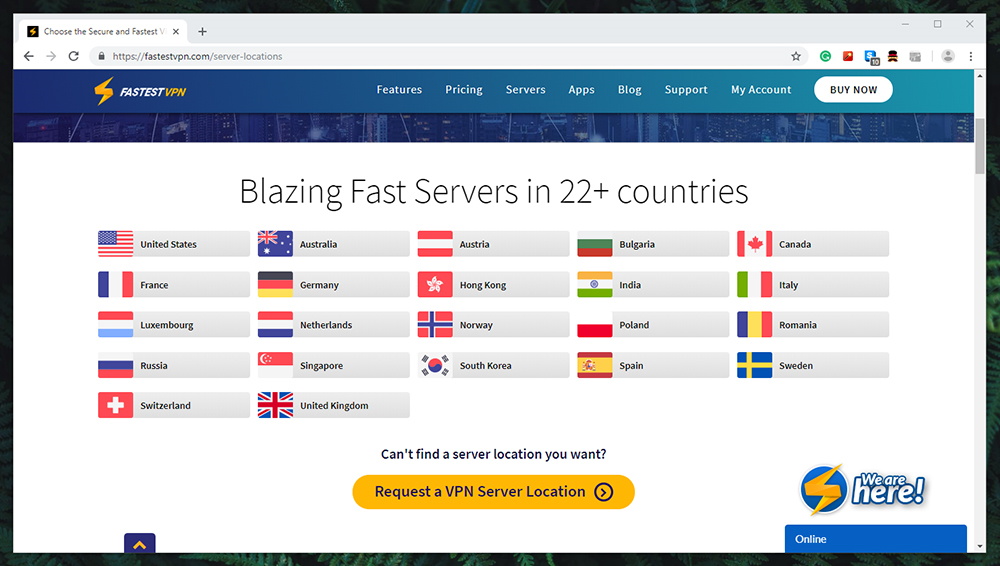Open the Online chat bar

876,539
